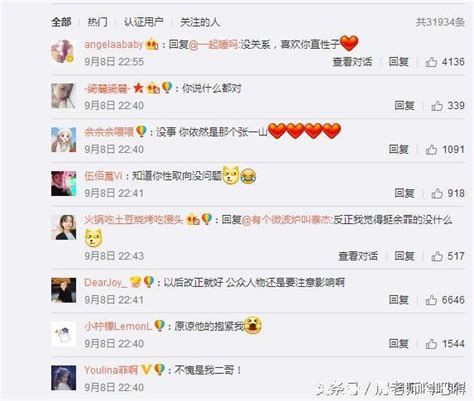The height and width of the screenshot is (401, 474).
Task: Reply to DearJoy_'s comment
Action: click(x=399, y=300)
